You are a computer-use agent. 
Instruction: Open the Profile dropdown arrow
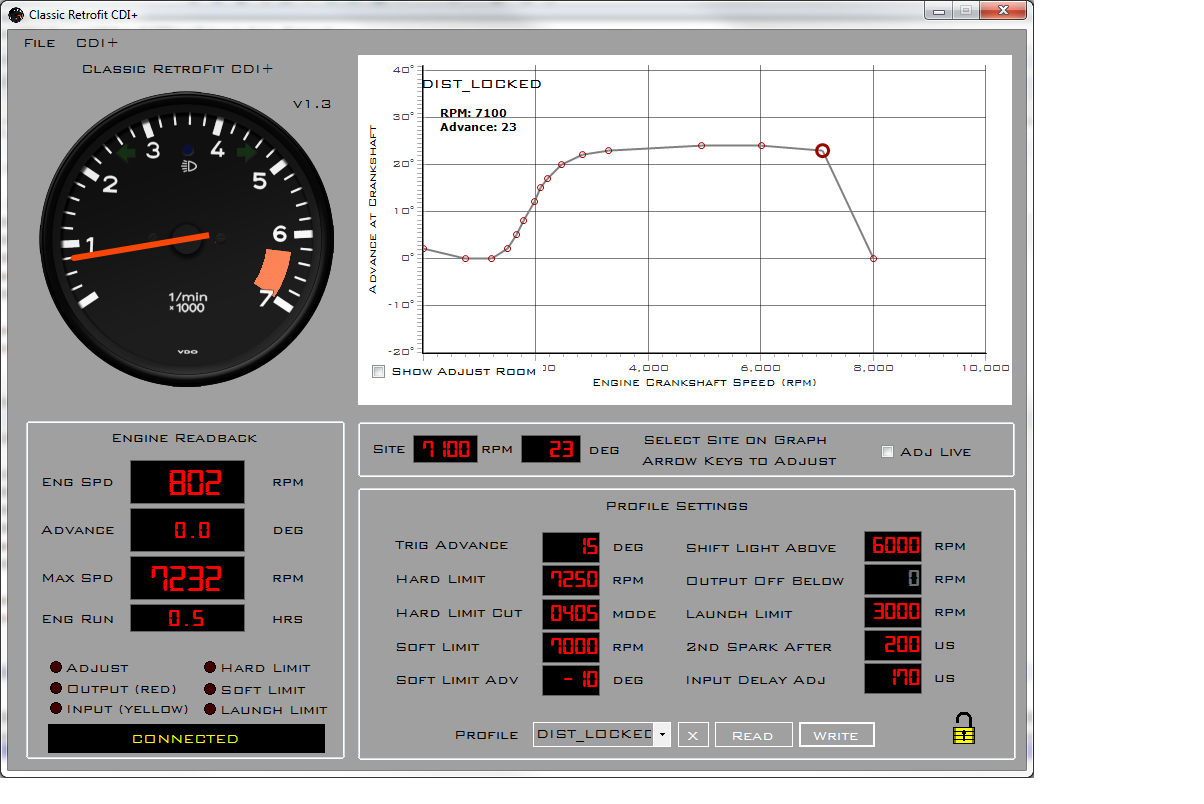[x=661, y=735]
